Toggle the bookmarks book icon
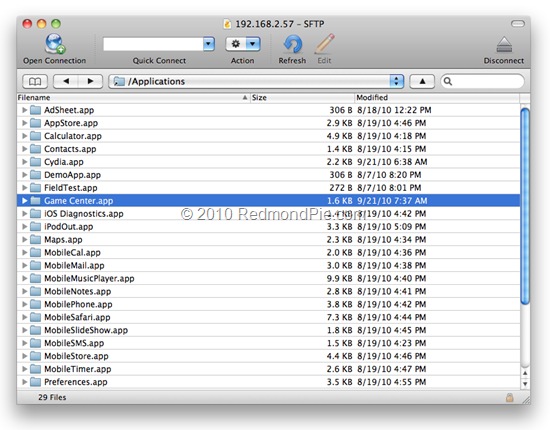The width and height of the screenshot is (550, 430). click(35, 81)
